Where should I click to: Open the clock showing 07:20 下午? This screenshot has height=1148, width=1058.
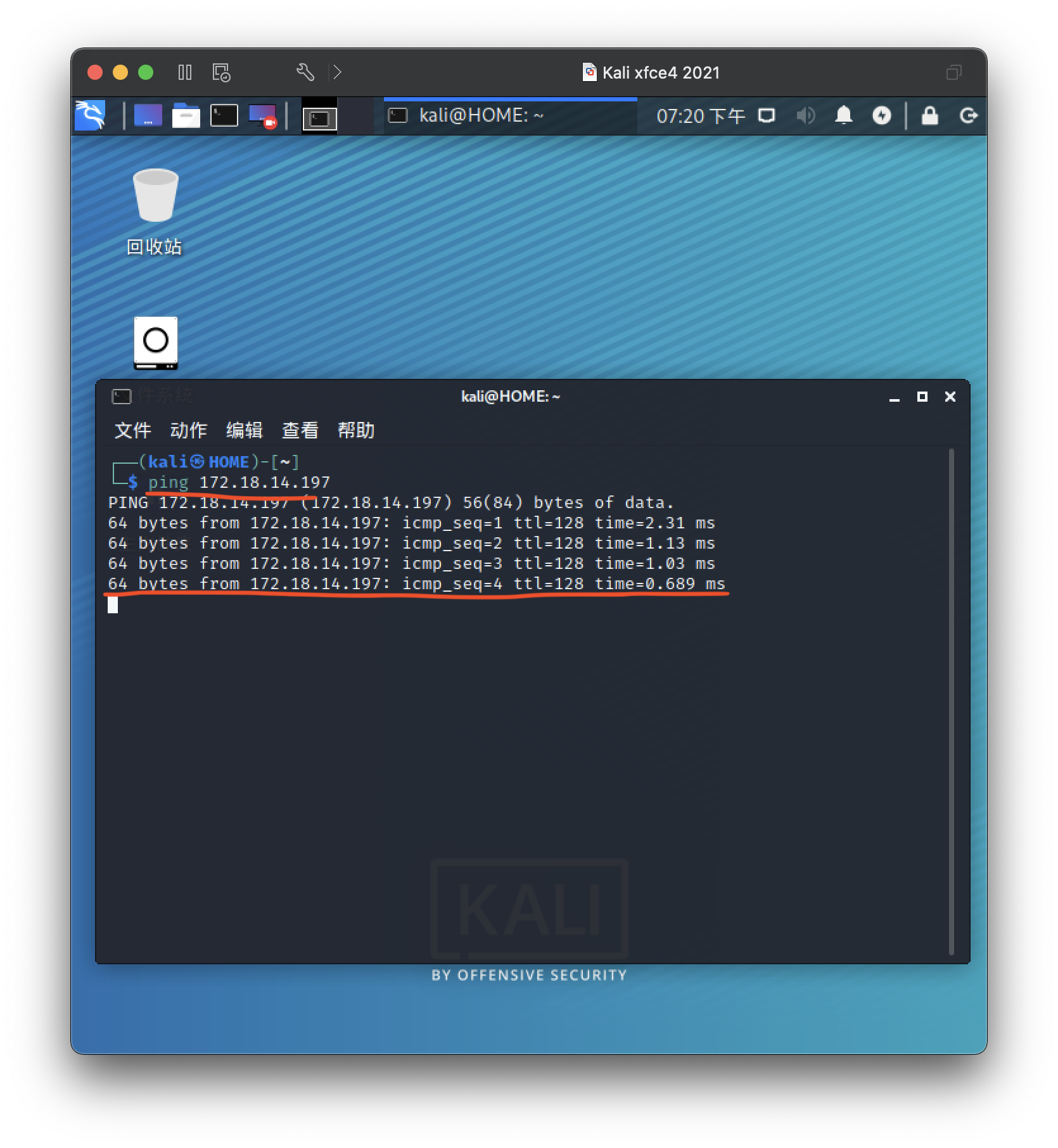[700, 116]
